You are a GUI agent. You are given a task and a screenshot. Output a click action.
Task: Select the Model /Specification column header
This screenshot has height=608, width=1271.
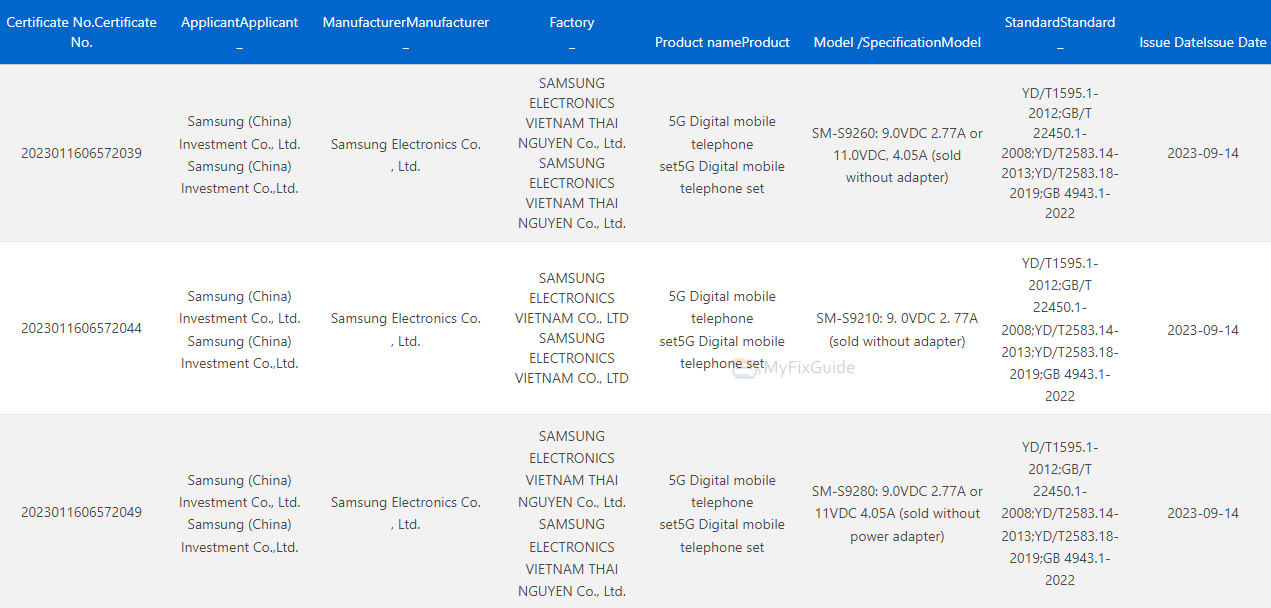pyautogui.click(x=897, y=42)
